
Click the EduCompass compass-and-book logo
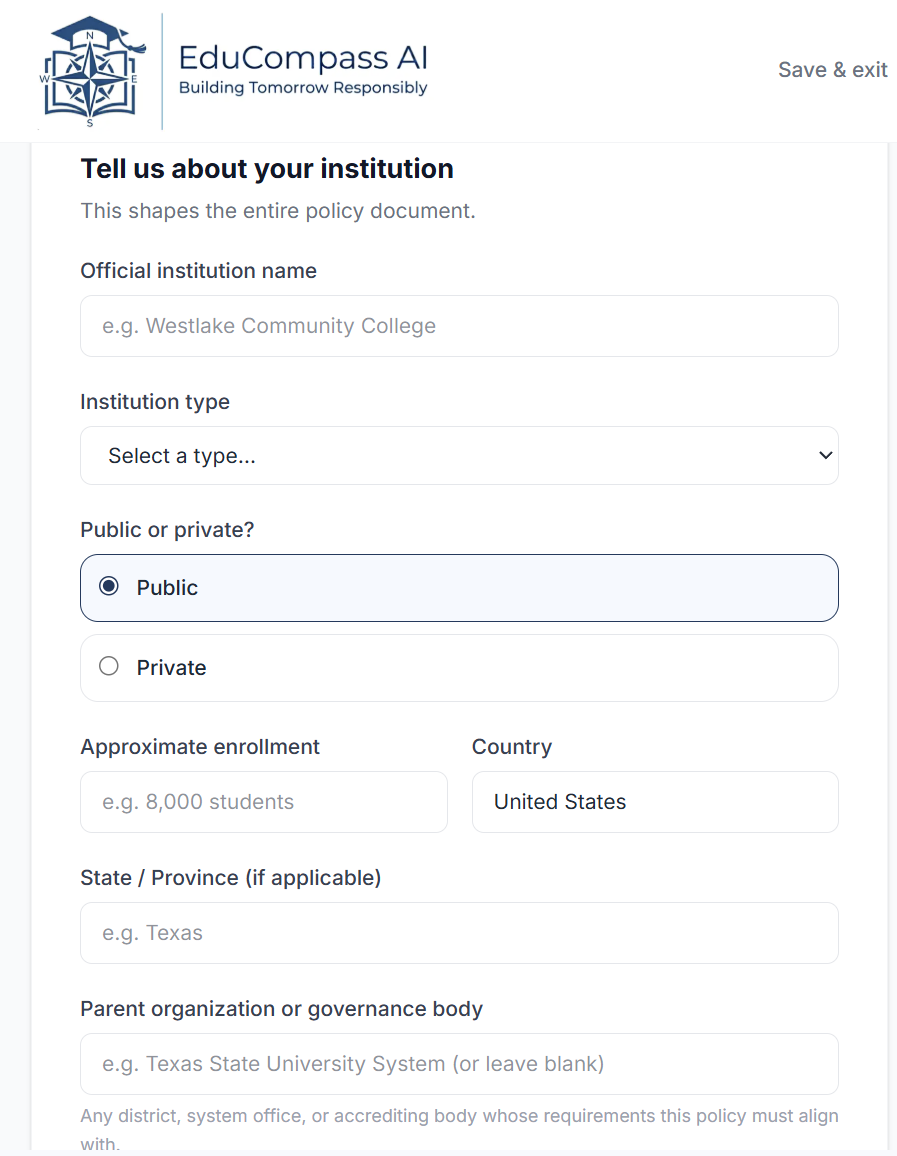(92, 72)
